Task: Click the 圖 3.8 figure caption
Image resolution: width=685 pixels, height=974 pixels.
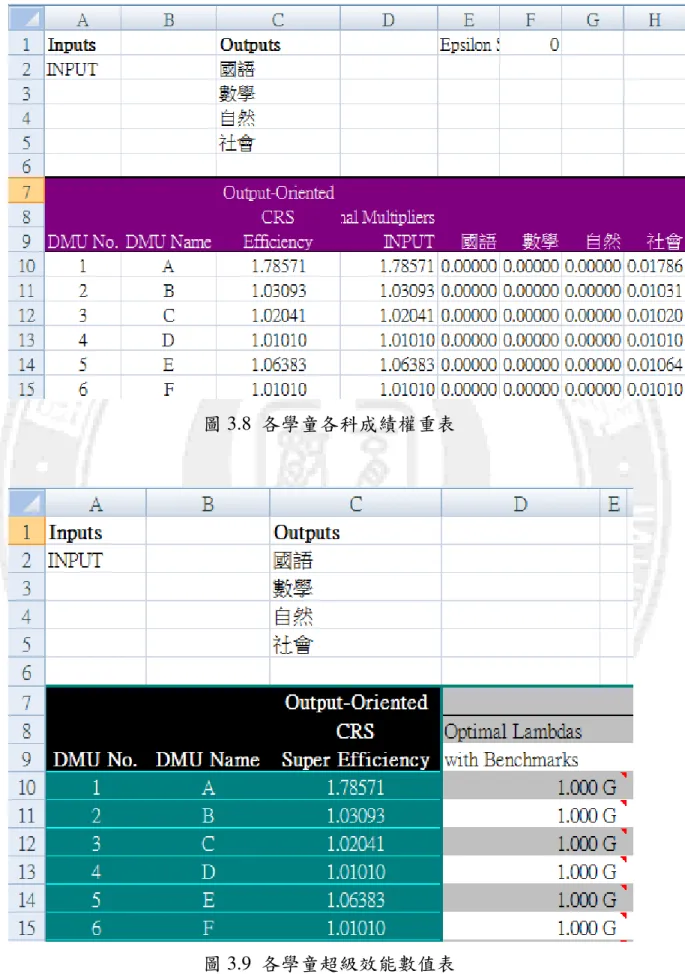Action: tap(329, 424)
